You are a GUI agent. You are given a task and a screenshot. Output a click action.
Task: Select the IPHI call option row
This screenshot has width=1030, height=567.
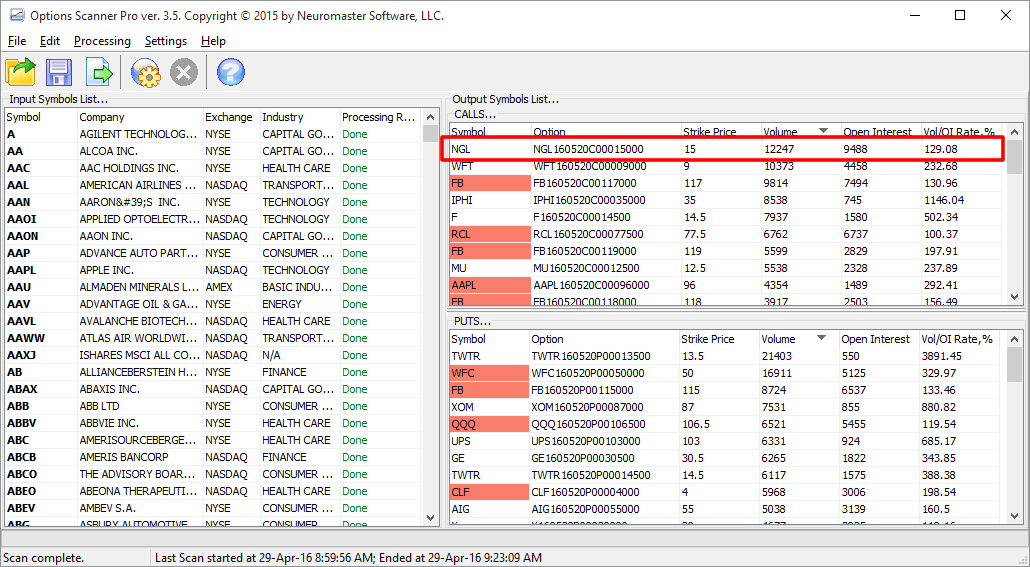(x=727, y=200)
